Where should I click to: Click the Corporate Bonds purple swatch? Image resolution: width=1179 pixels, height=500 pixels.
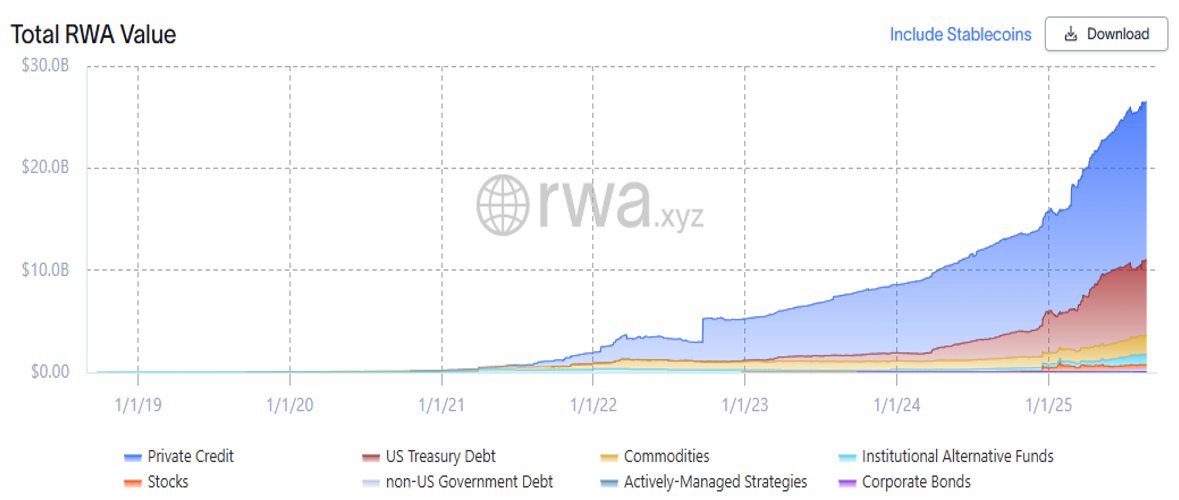point(847,482)
